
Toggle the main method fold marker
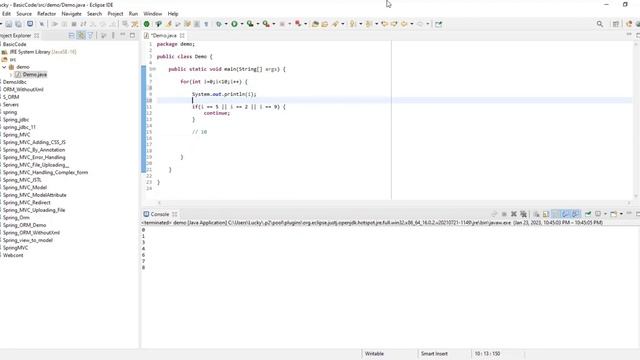[x=154, y=69]
